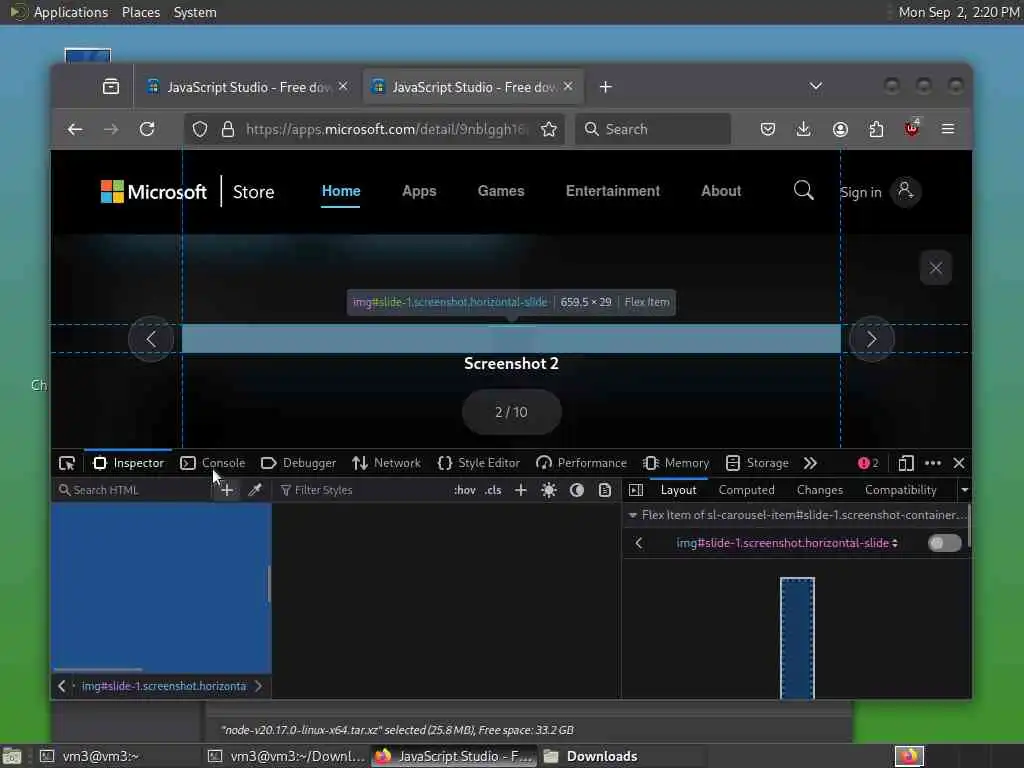The height and width of the screenshot is (768, 1024).
Task: Open flex item selector dropdown
Action: pyautogui.click(x=787, y=543)
